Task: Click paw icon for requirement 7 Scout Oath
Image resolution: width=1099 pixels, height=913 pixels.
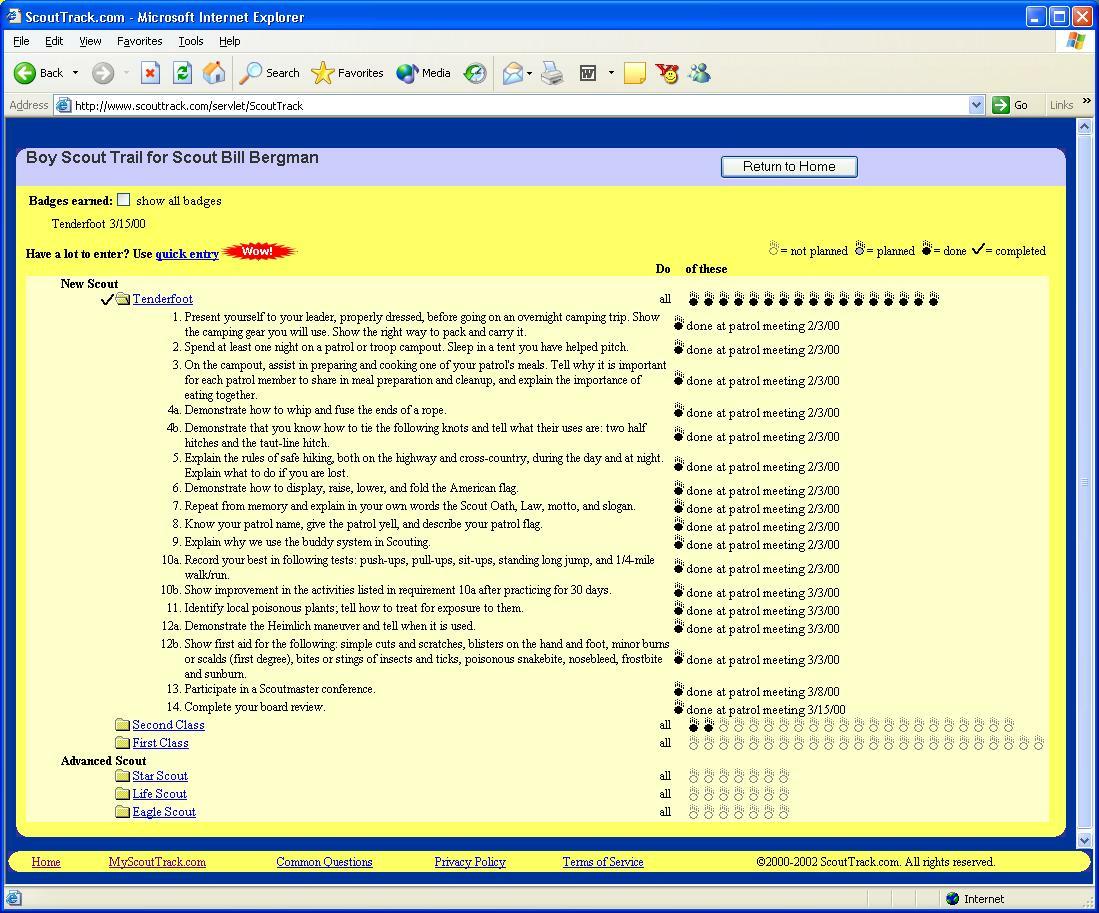Action: (x=678, y=506)
